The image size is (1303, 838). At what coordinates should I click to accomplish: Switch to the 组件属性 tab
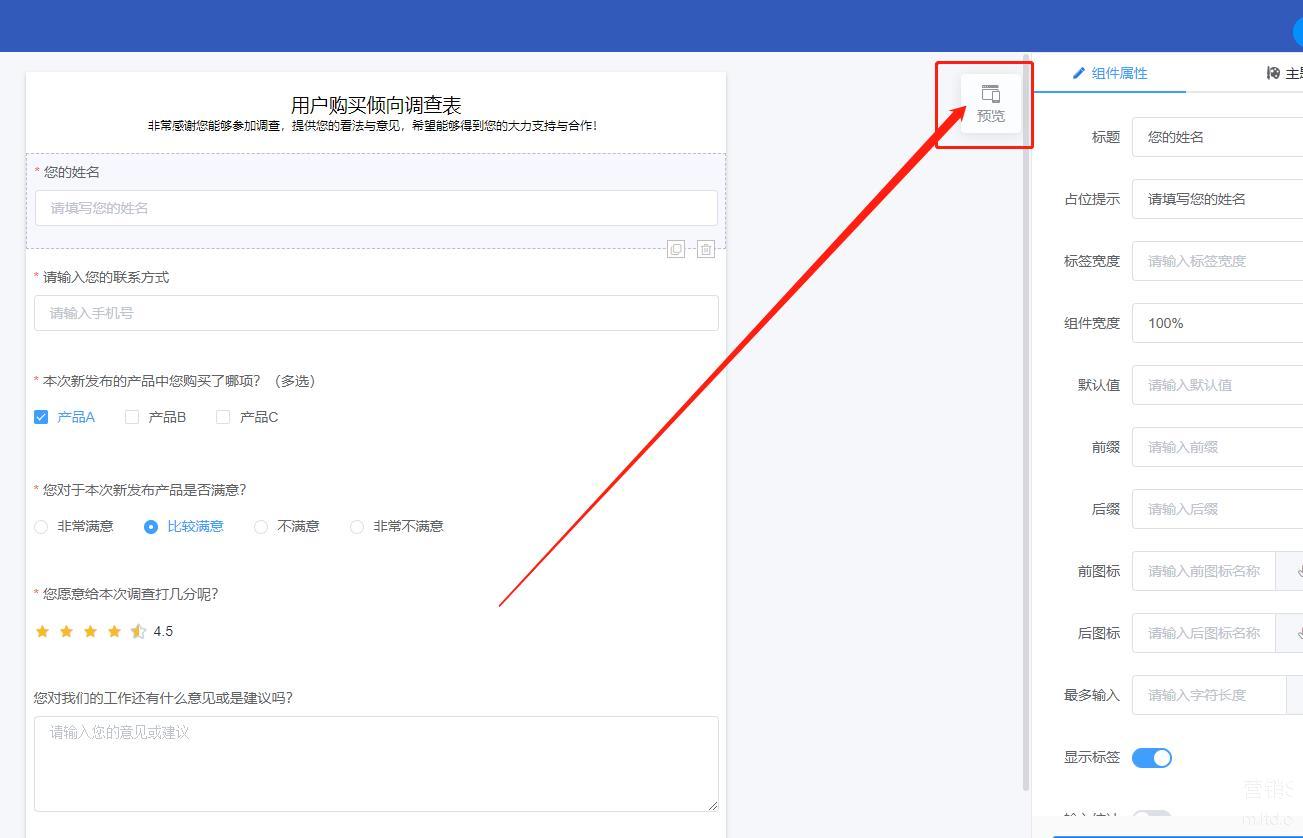pos(1110,73)
